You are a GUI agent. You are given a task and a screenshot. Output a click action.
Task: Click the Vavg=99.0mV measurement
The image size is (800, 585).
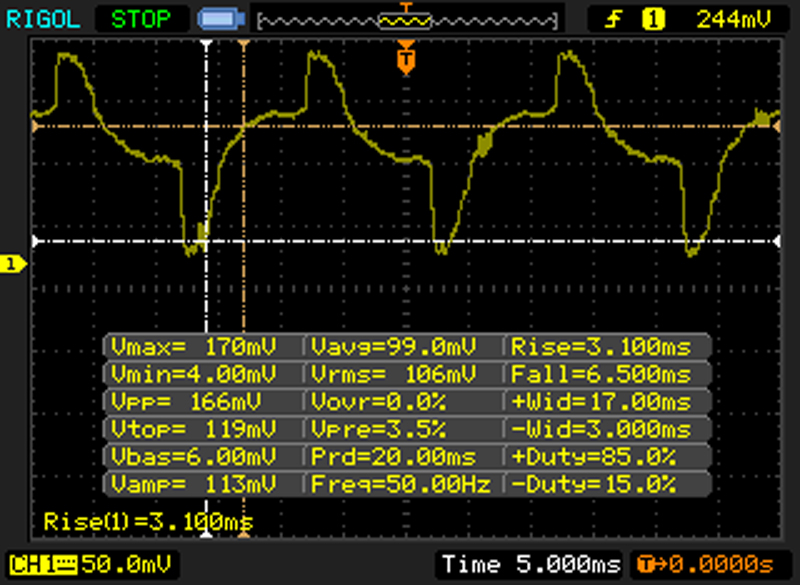pos(393,347)
